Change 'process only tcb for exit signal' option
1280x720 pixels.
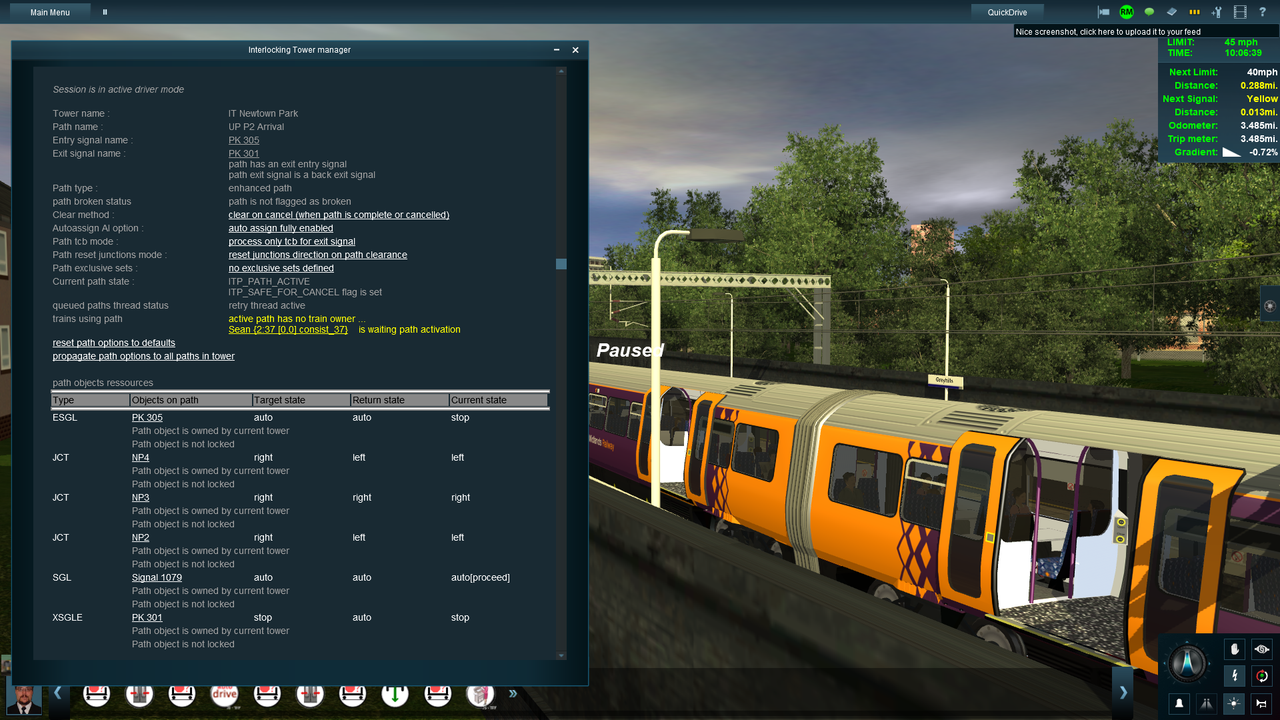292,242
